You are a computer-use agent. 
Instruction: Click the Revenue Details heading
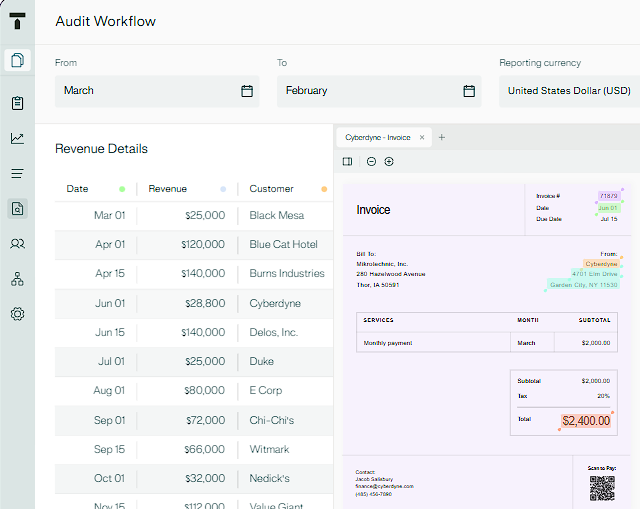click(101, 149)
